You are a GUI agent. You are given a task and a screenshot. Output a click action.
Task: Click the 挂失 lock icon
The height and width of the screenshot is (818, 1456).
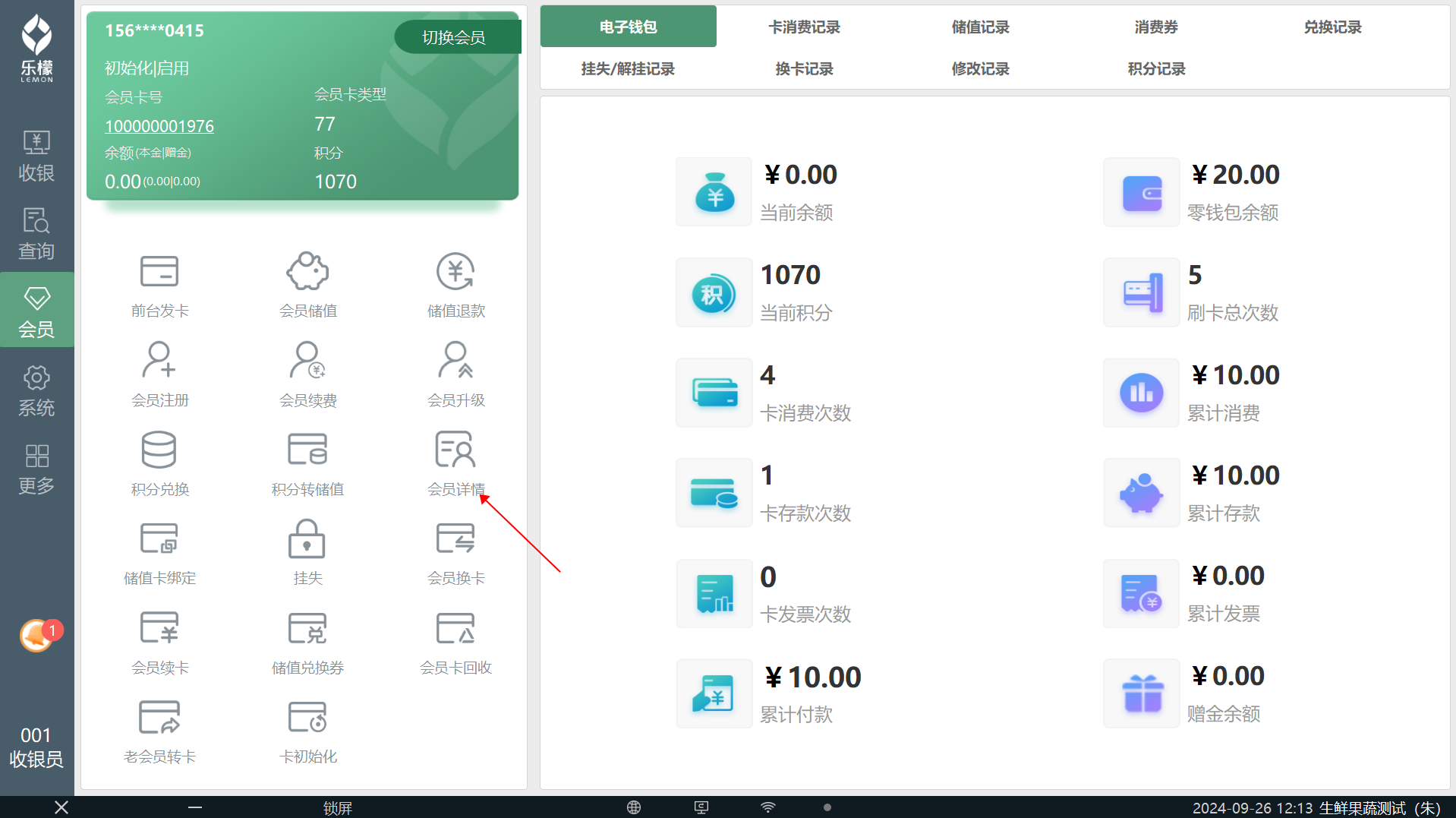point(307,538)
